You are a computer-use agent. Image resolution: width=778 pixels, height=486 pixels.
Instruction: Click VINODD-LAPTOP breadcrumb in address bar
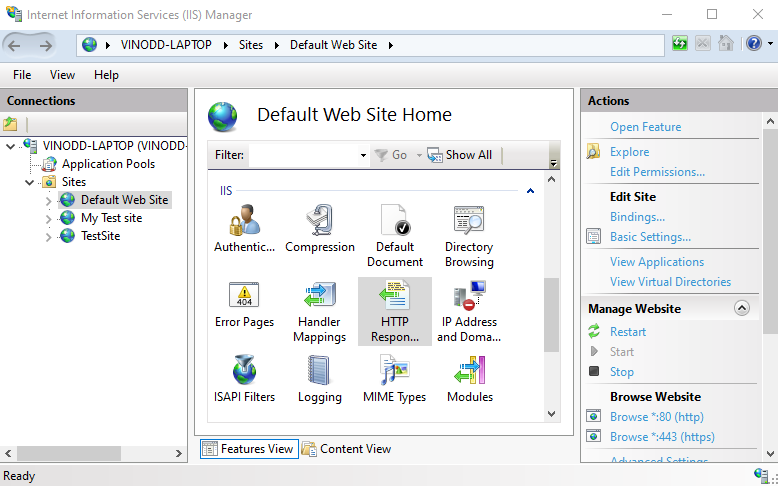[166, 45]
